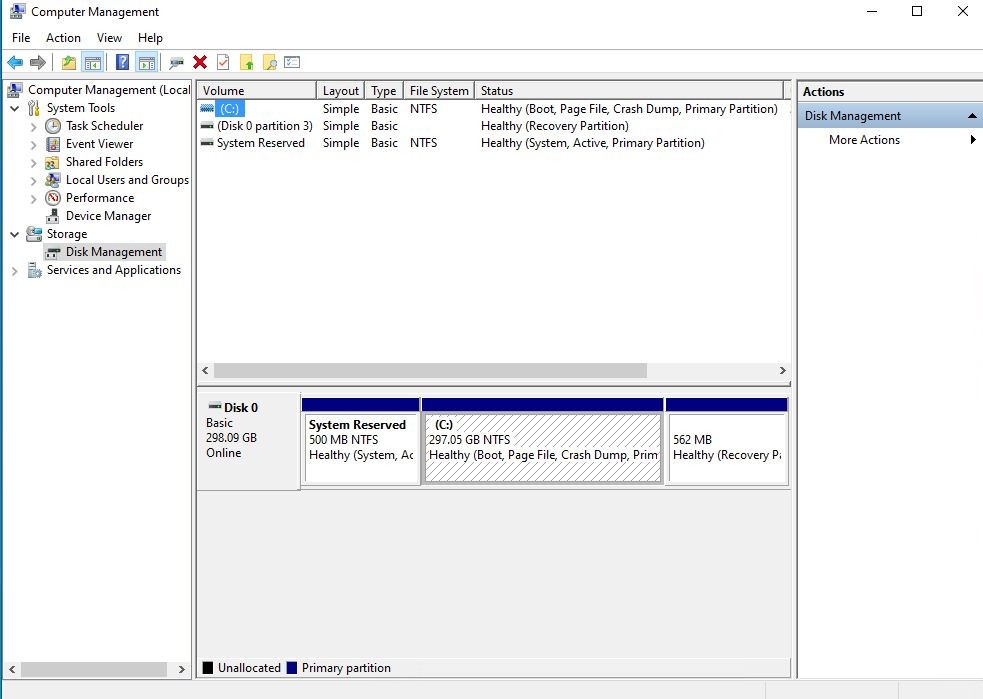Toggle the Show/Hide Action Pane icon

(x=147, y=62)
